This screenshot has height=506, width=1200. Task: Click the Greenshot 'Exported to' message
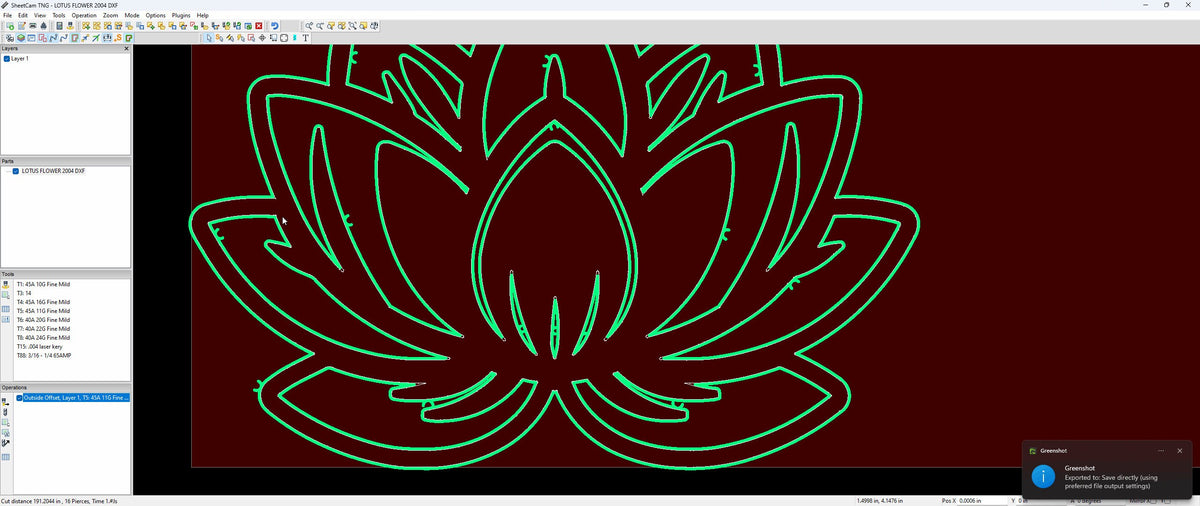[x=1111, y=481]
